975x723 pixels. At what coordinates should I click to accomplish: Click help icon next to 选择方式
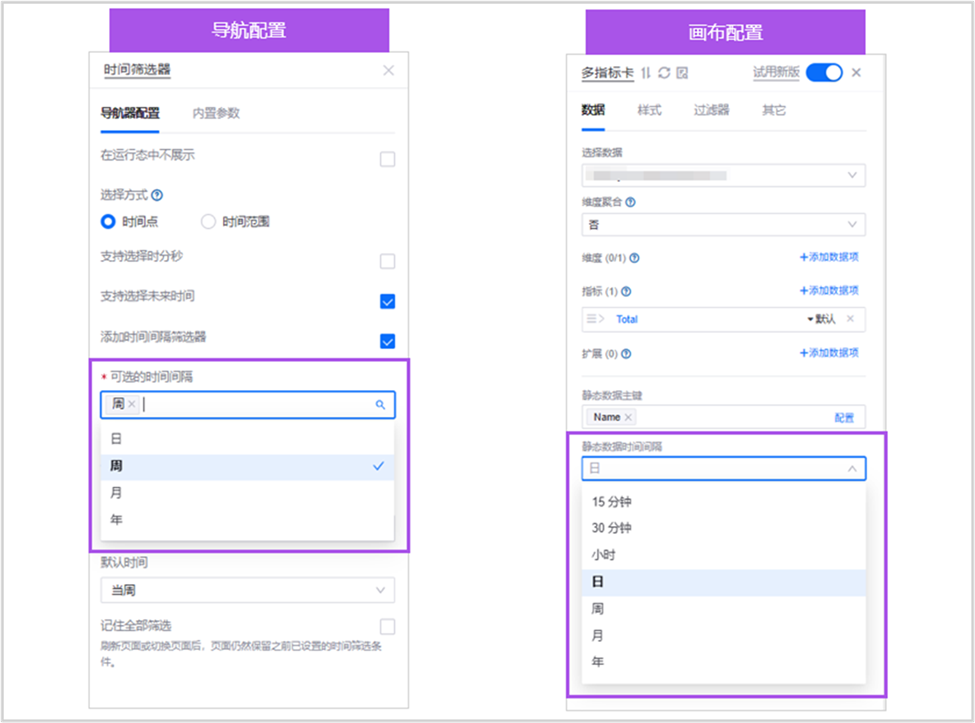click(157, 196)
